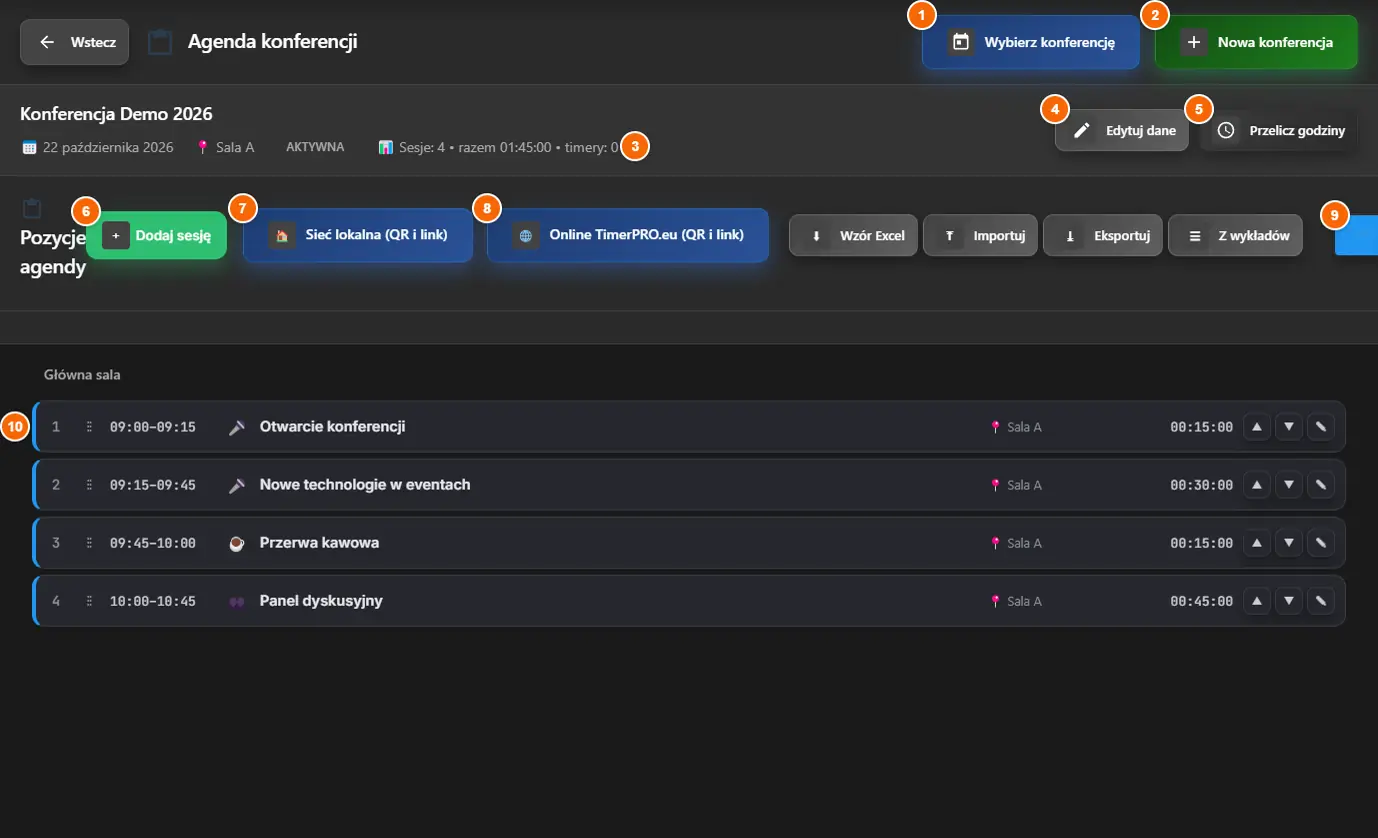This screenshot has height=838, width=1378.
Task: Click Edytuj dane to edit conference details
Action: (x=1122, y=130)
